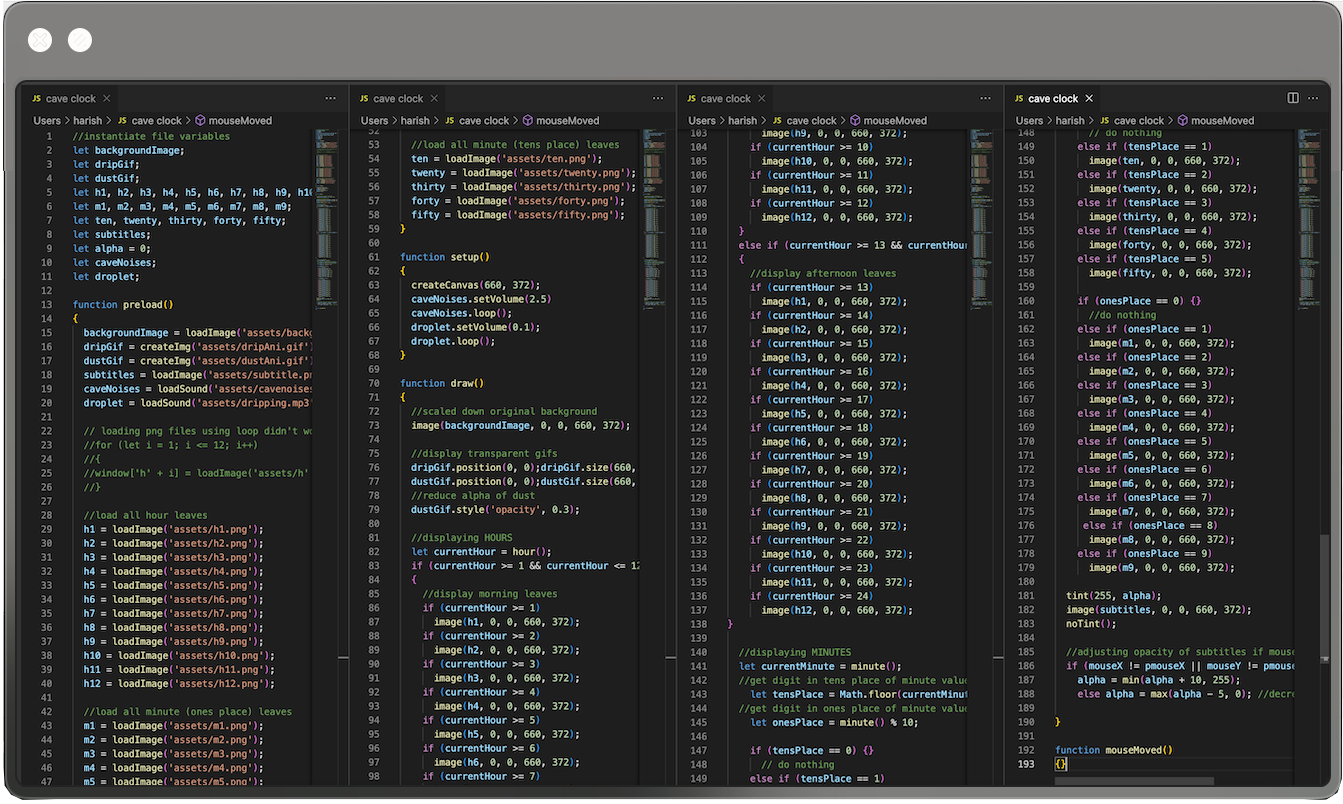Click the comment '//load all hour leaves'
The width and height of the screenshot is (1343, 804).
click(x=145, y=515)
